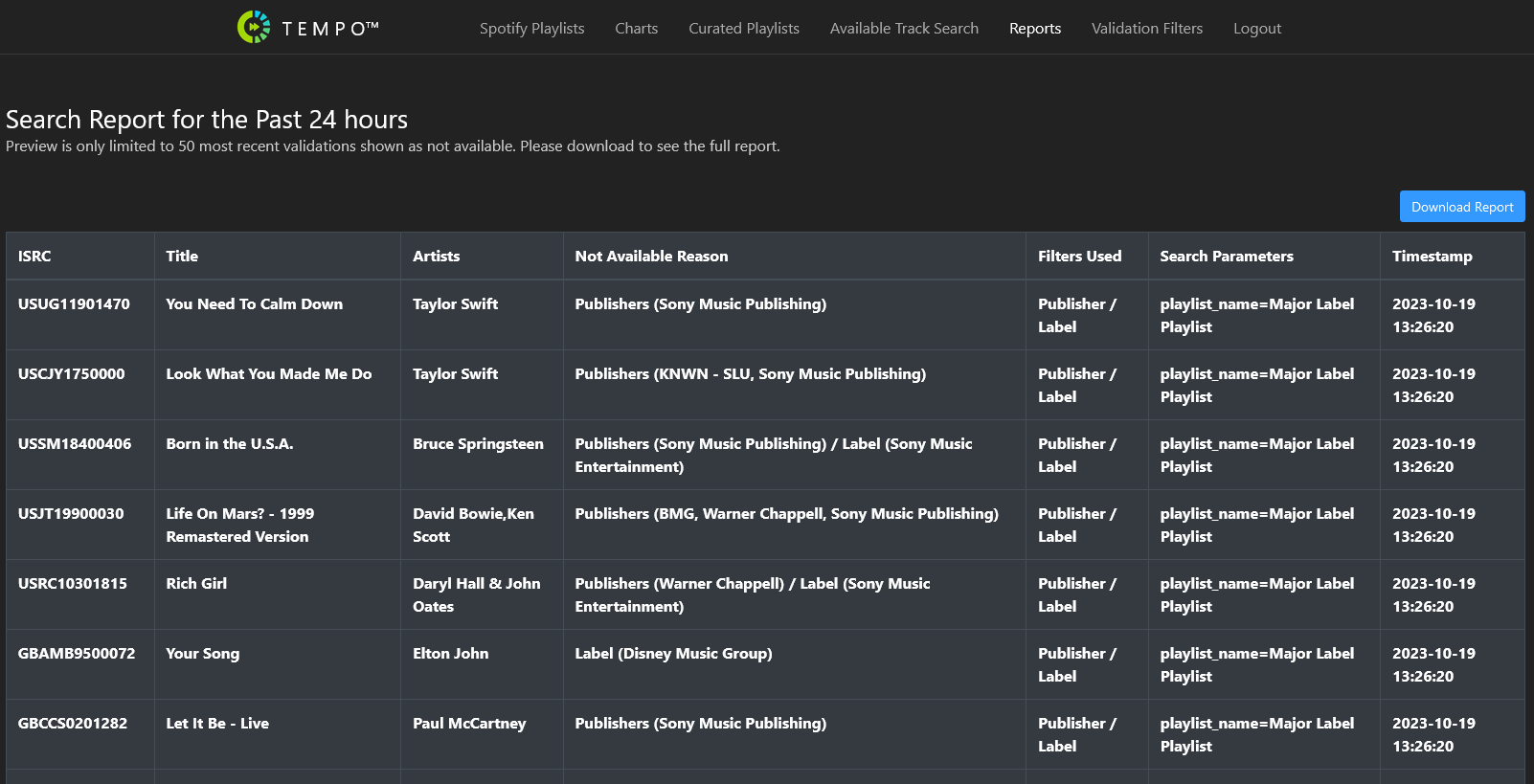The image size is (1534, 784).
Task: Select the Elton John artist cell
Action: click(450, 654)
